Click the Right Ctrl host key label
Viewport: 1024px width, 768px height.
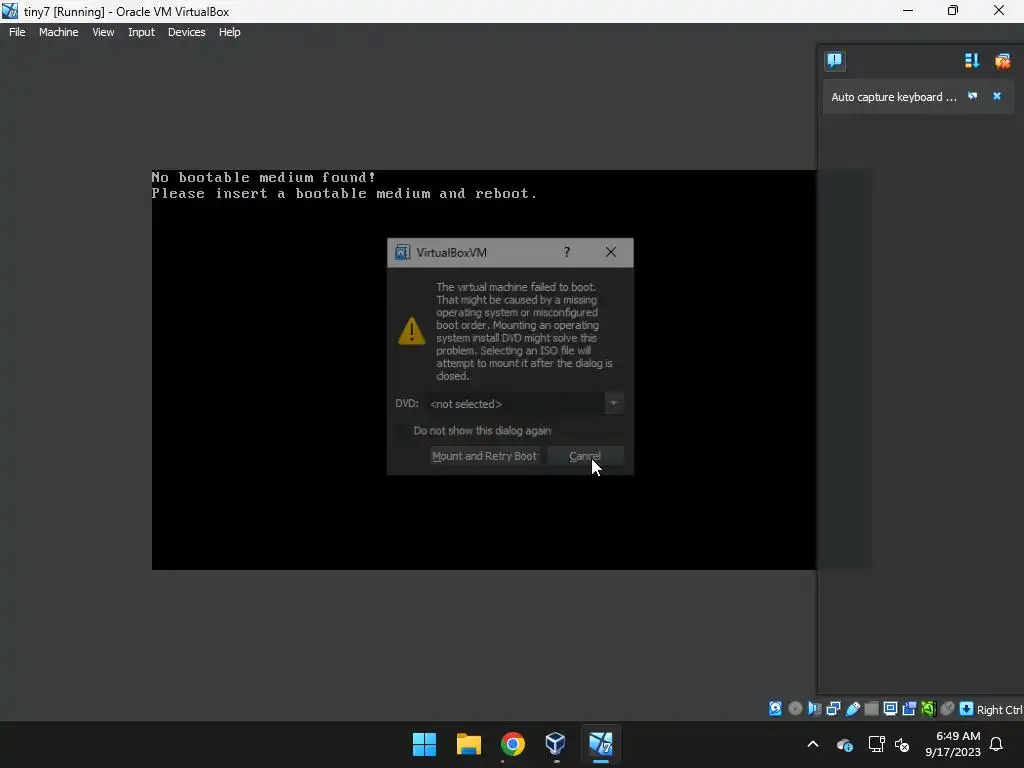[999, 710]
